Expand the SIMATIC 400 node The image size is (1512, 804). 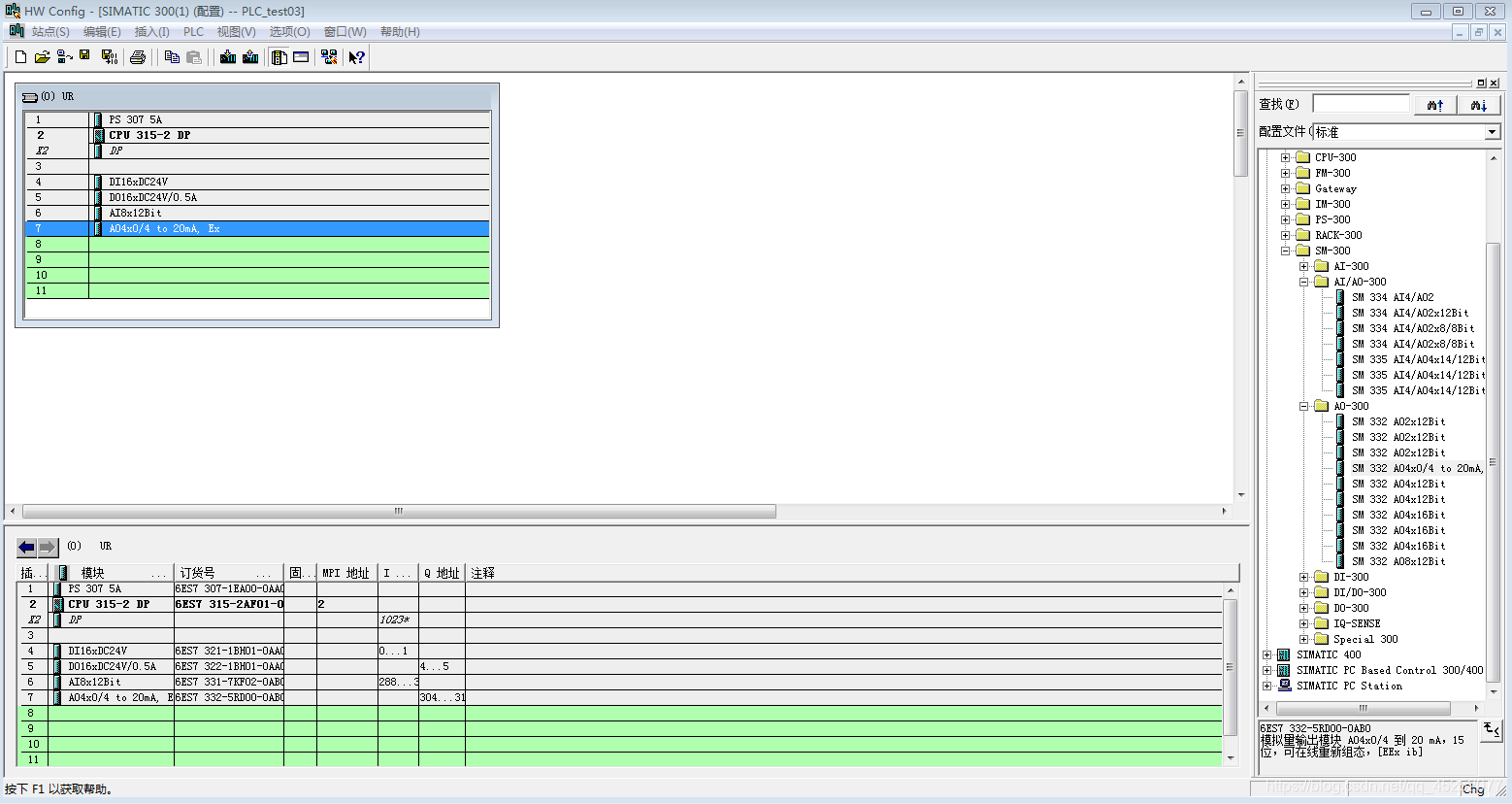(1266, 654)
